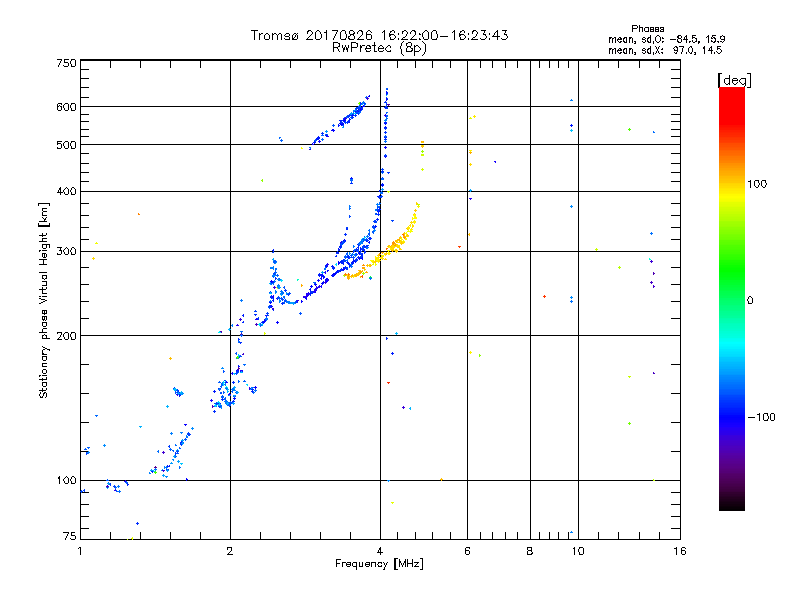Image resolution: width=800 pixels, height=600 pixels.
Task: Click the '750' y-axis tick label
Action: click(x=66, y=63)
